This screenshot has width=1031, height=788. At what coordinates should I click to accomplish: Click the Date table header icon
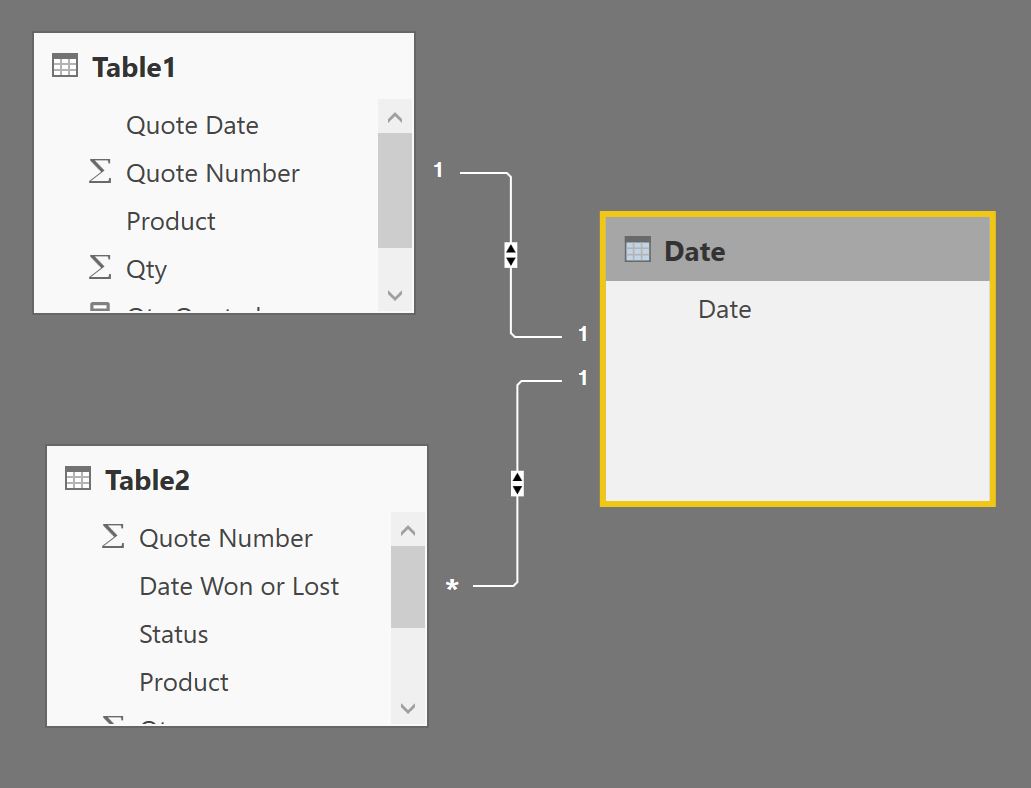pos(638,249)
